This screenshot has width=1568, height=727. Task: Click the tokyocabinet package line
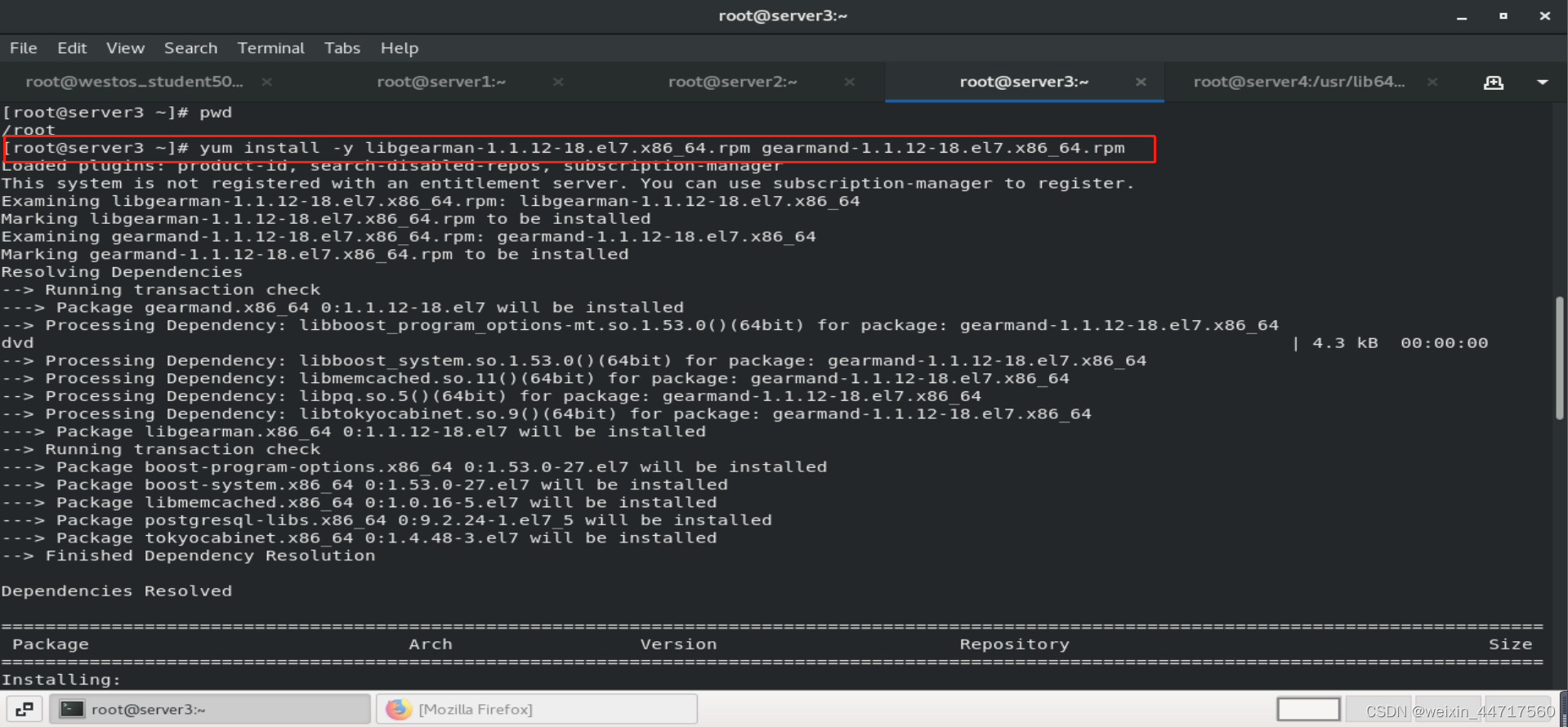pos(359,538)
